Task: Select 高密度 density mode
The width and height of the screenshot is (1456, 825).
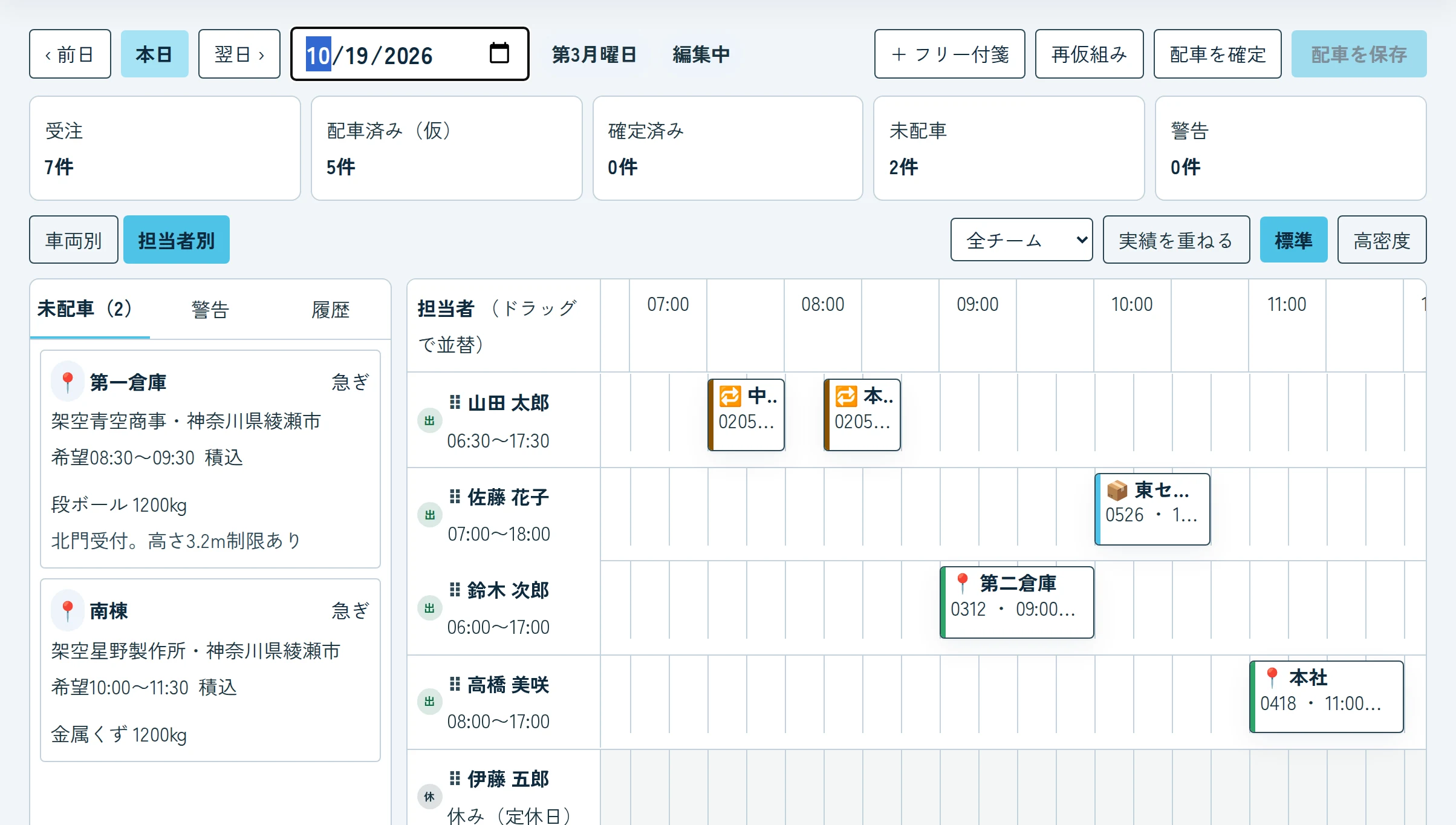Action: [1382, 240]
